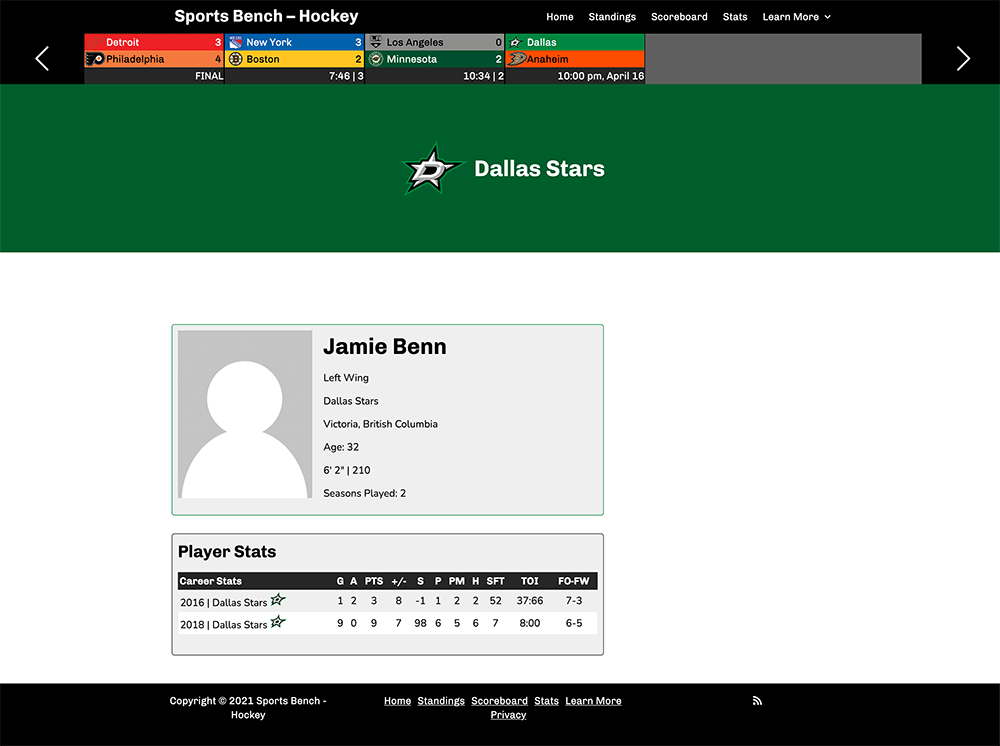Click the Career Stats column header
The width and height of the screenshot is (1000, 746).
[210, 581]
